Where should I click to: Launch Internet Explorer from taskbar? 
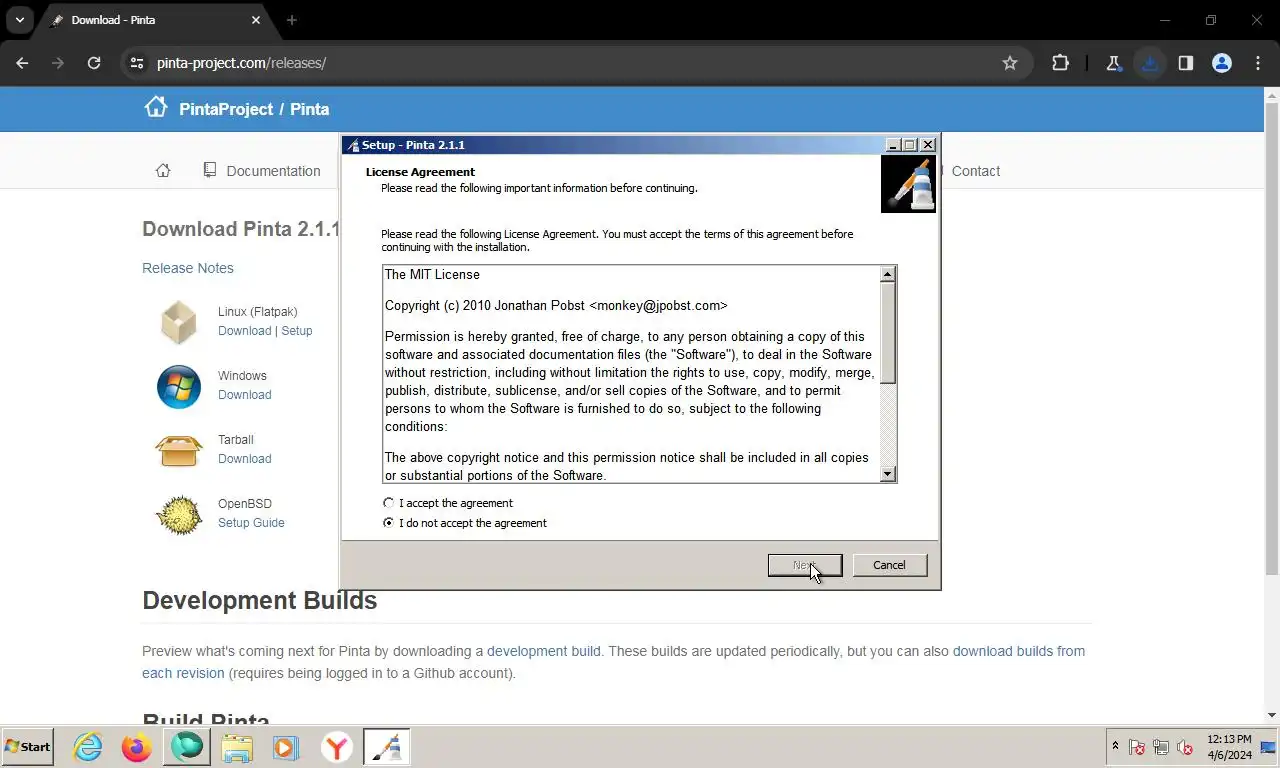(88, 747)
